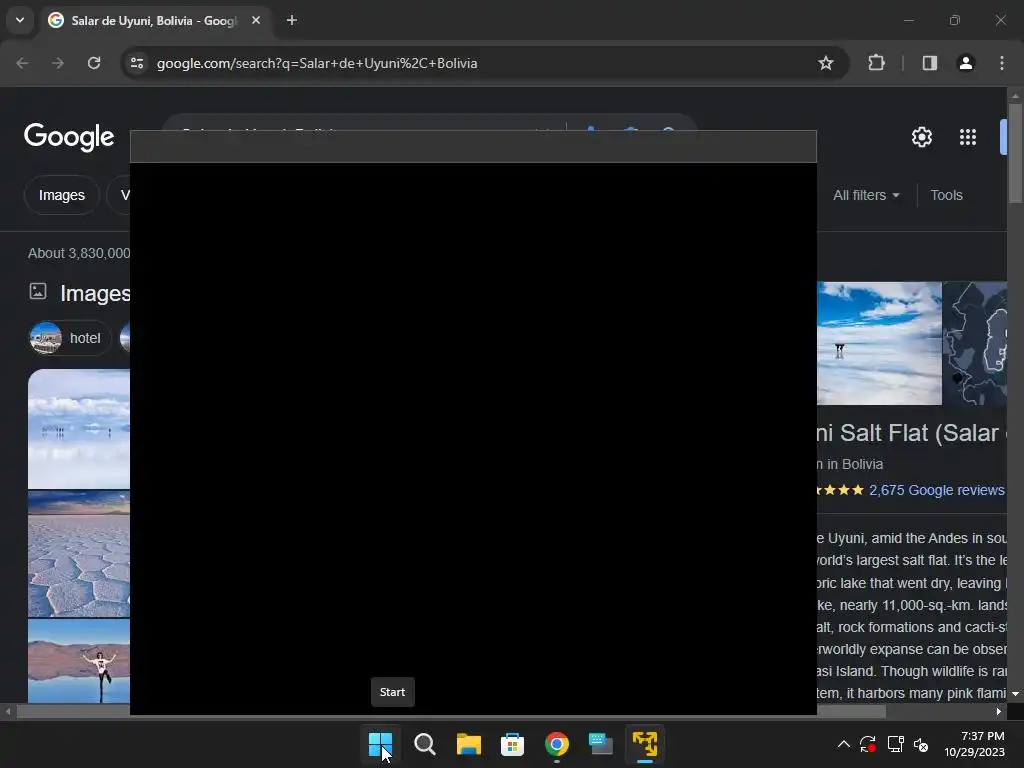
Task: Click the horizontal scroll-right arrow
Action: coord(999,711)
